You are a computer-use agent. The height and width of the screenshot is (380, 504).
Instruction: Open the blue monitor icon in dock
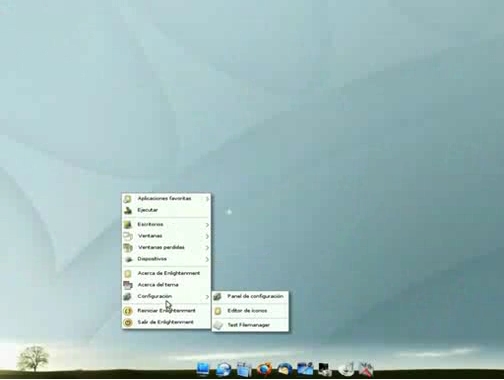[203, 369]
